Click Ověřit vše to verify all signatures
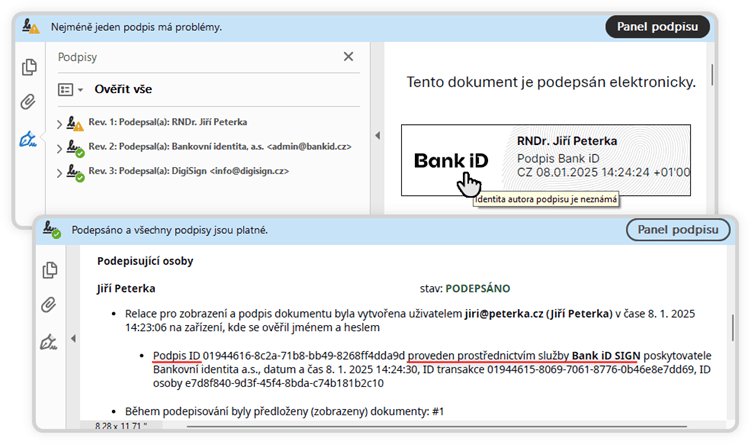The width and height of the screenshot is (755, 448). [x=123, y=89]
